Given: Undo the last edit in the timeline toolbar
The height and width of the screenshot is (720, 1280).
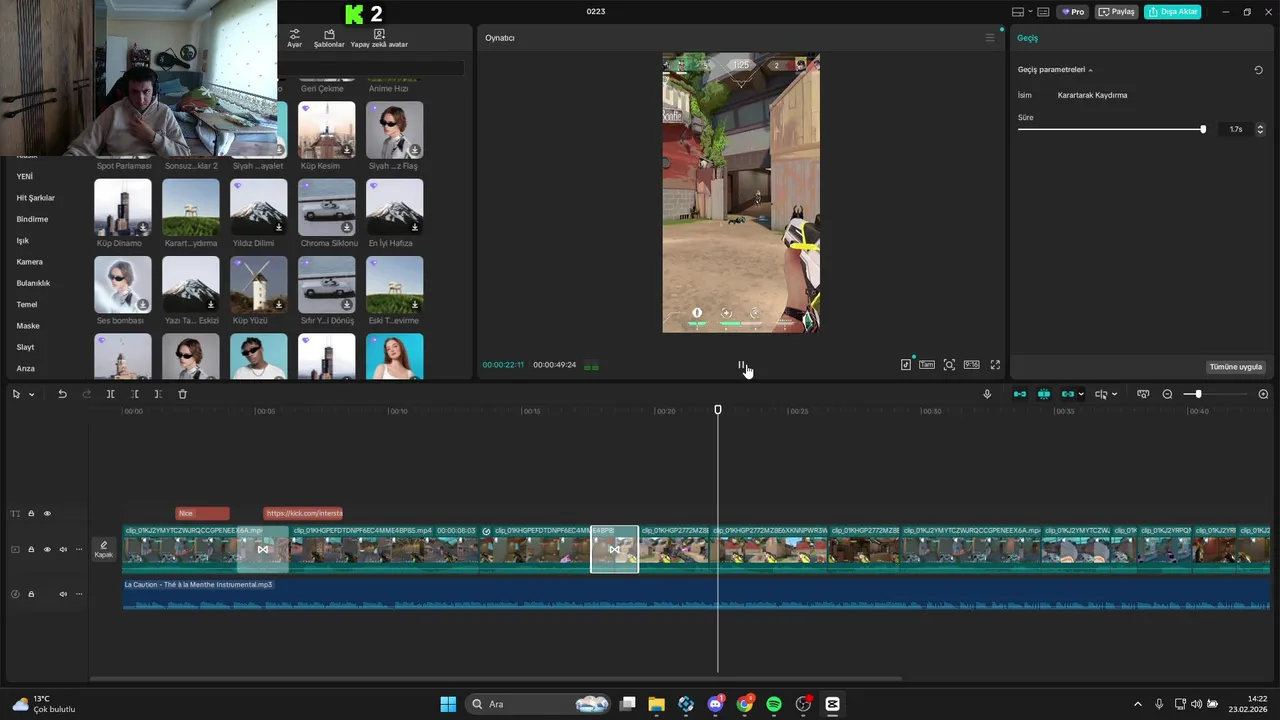Looking at the screenshot, I should (x=62, y=394).
